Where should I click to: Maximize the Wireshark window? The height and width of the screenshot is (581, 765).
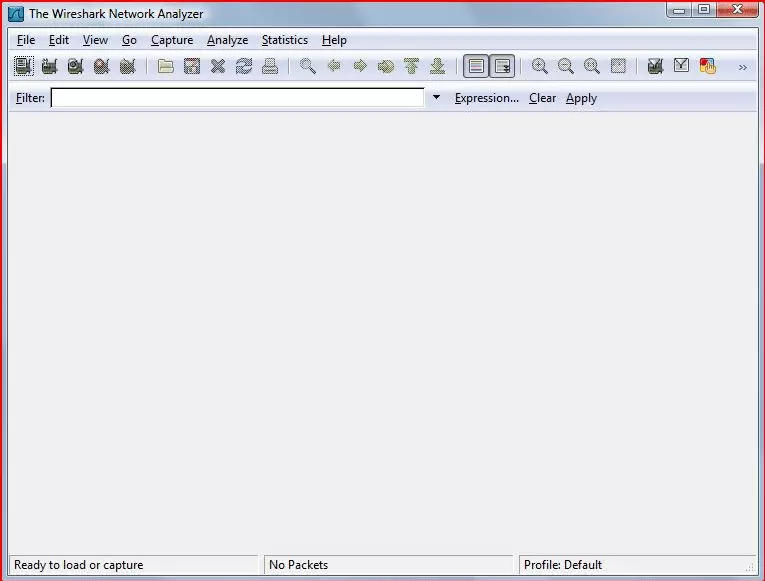(704, 10)
